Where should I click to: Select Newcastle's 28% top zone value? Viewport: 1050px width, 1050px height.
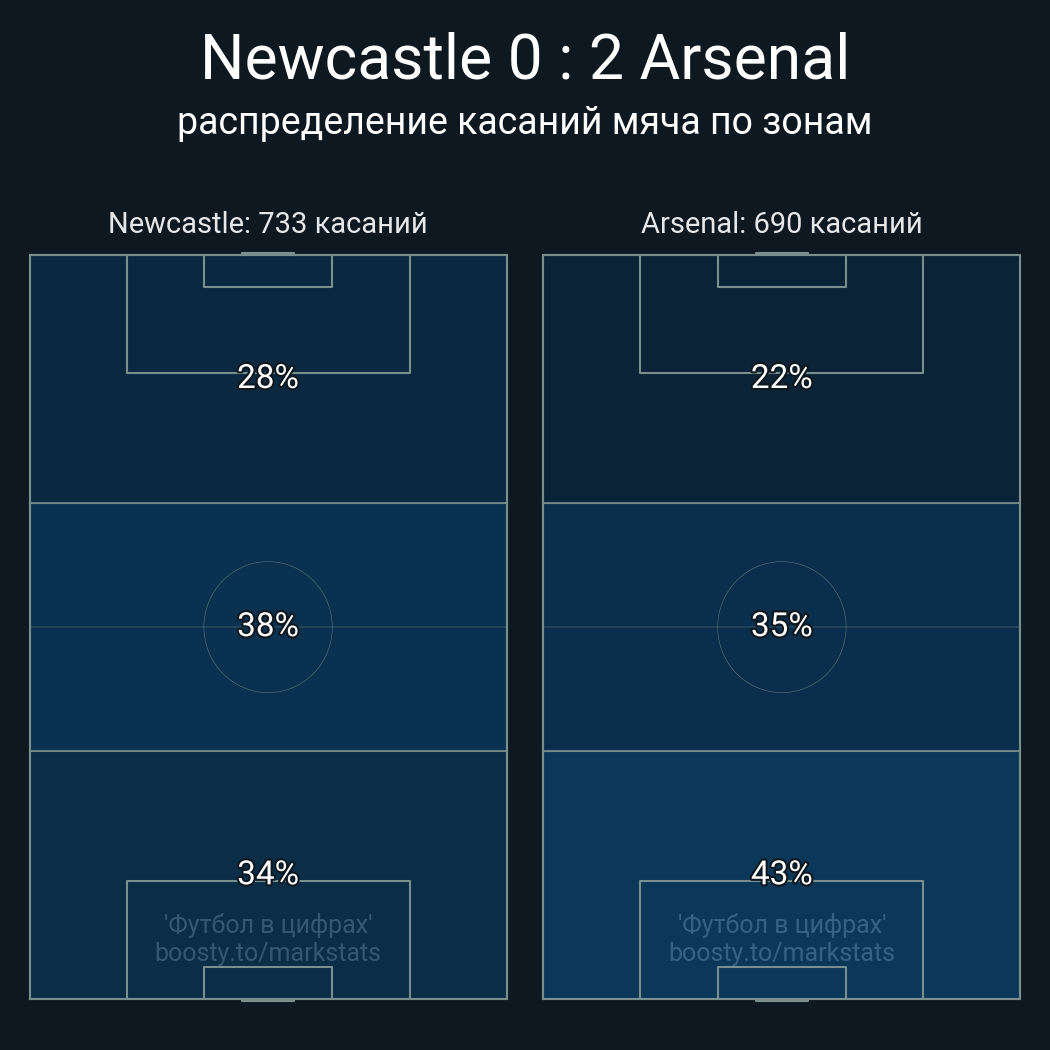click(x=268, y=377)
